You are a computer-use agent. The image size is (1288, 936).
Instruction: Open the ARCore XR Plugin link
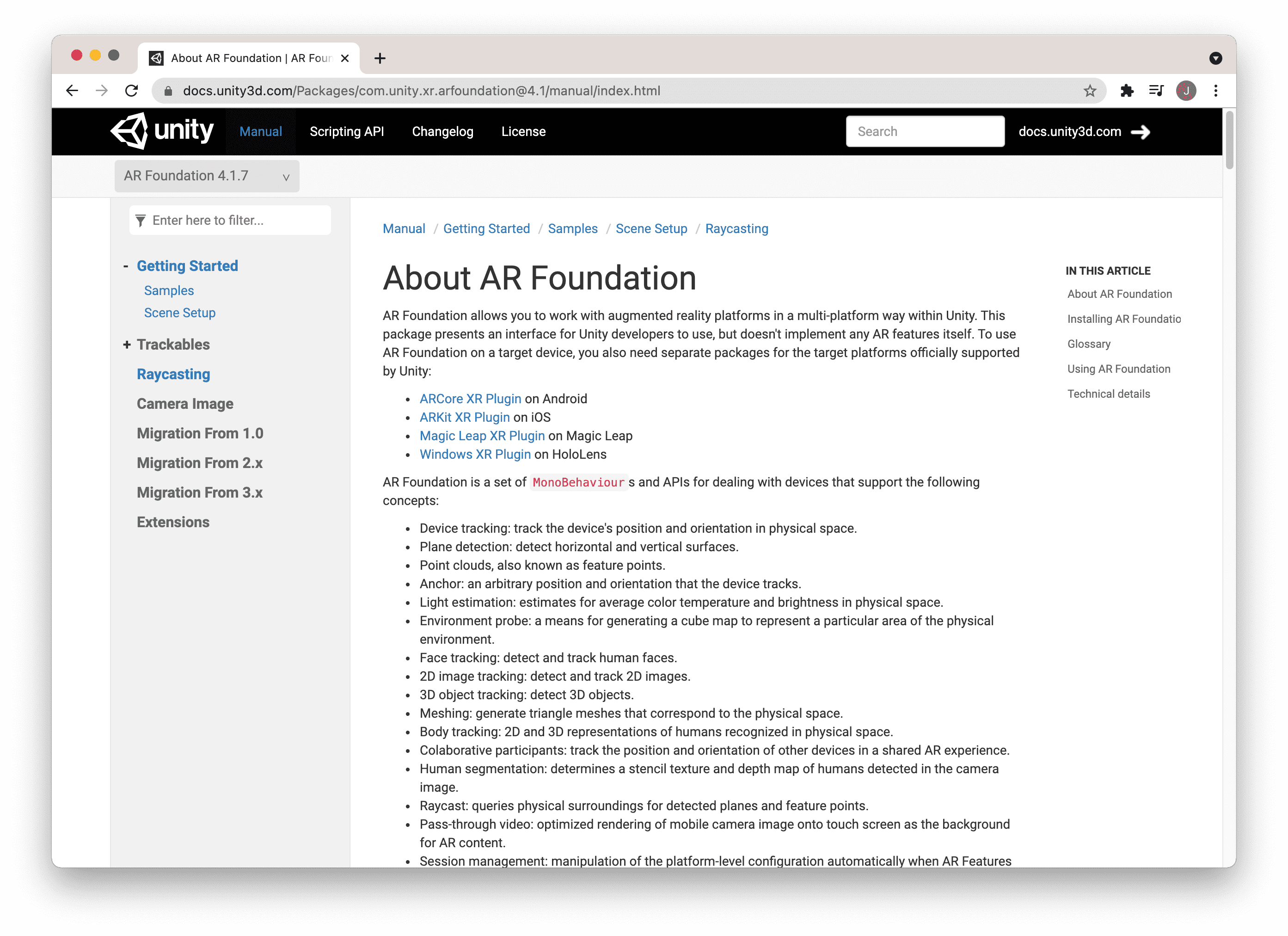click(x=470, y=399)
